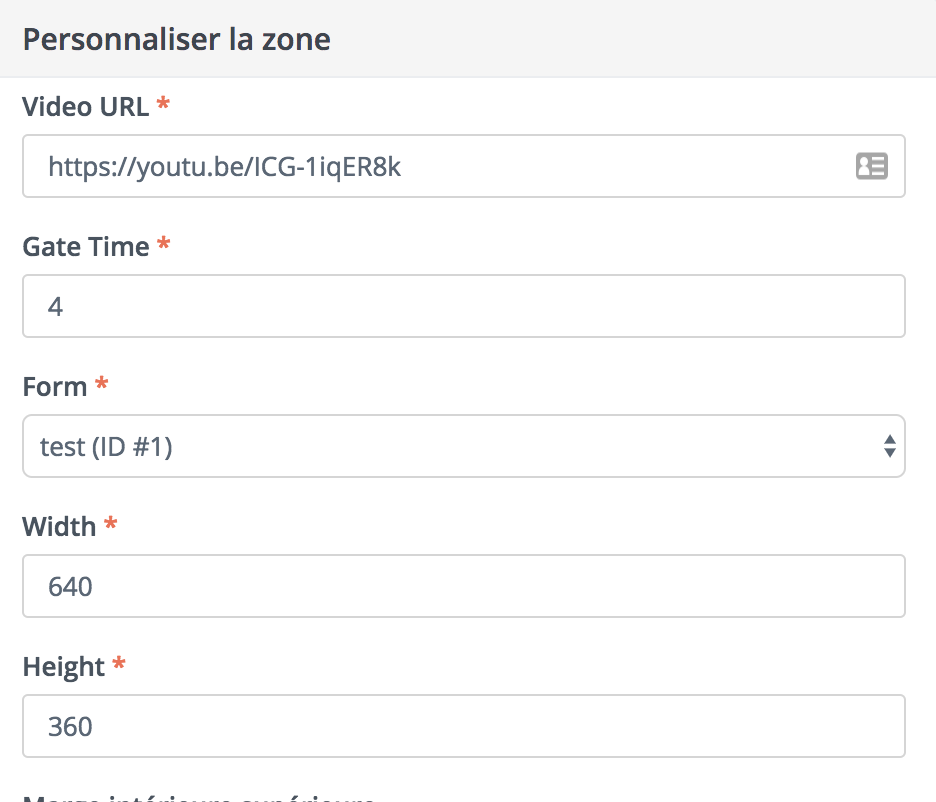Click the required asterisk next to Video URL
This screenshot has width=936, height=802.
(163, 104)
